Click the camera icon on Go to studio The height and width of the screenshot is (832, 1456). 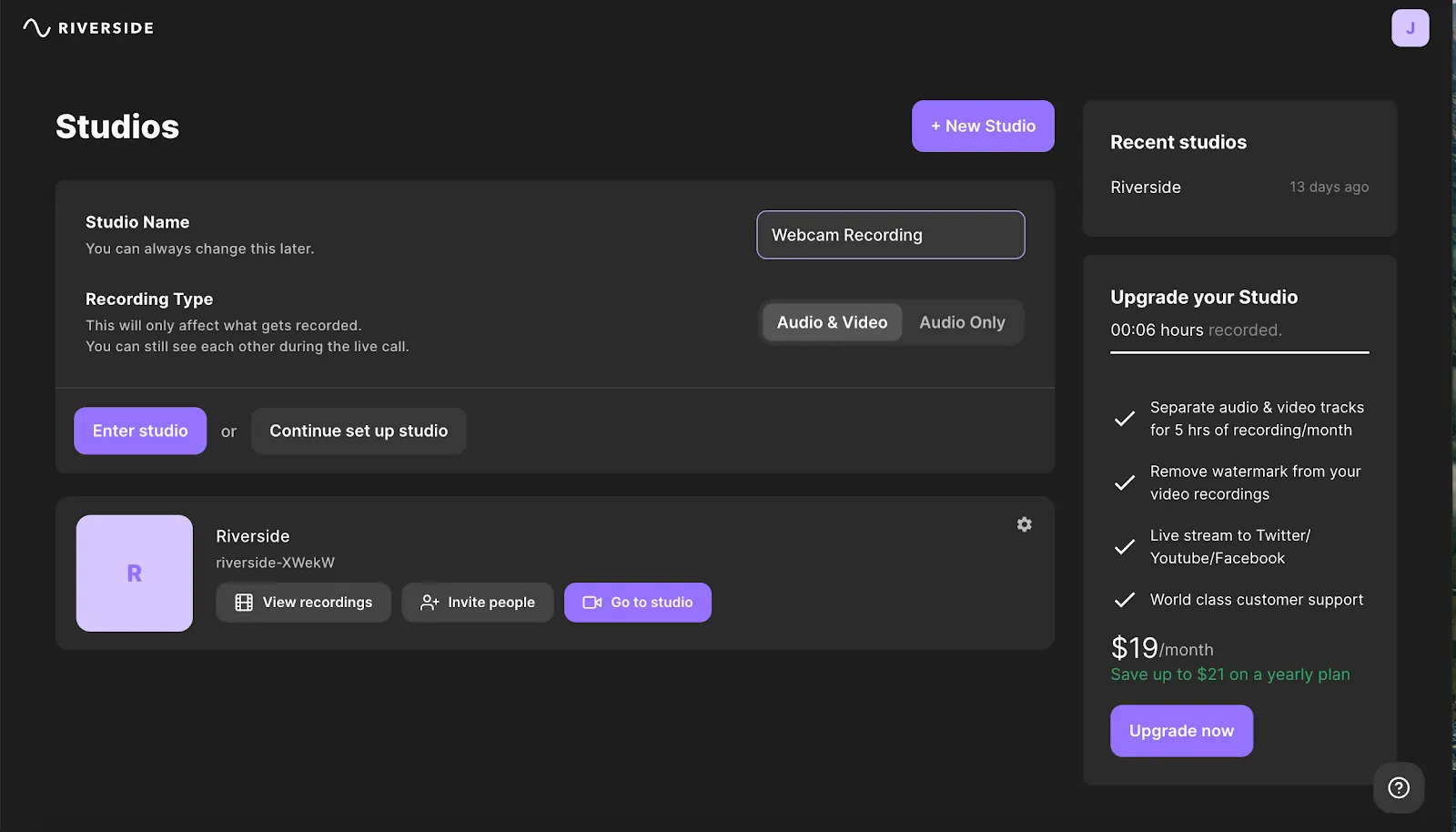point(591,602)
